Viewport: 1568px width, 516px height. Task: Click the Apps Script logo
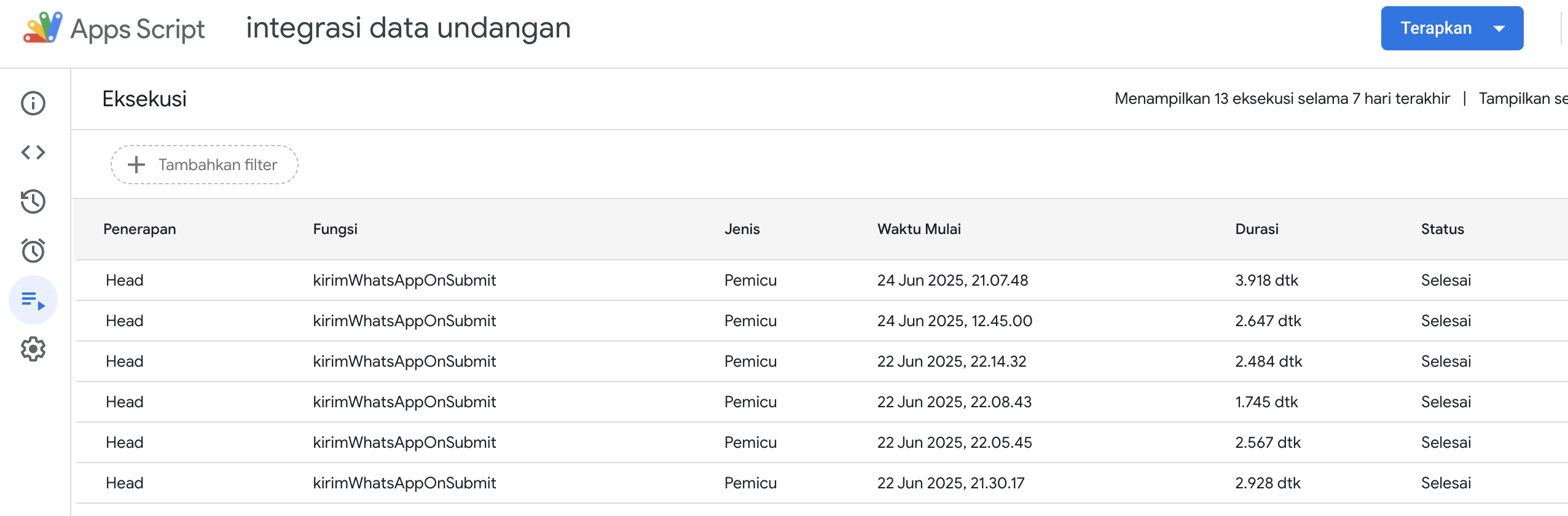(x=43, y=28)
